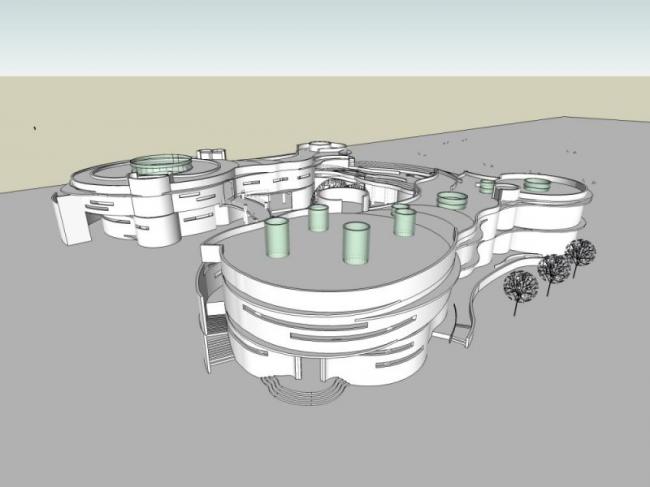Click the middle tree of the three
The height and width of the screenshot is (487, 650).
(x=551, y=269)
